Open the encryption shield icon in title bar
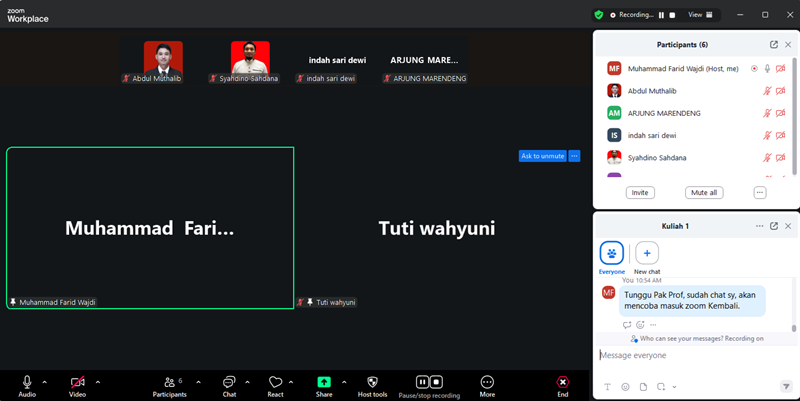 click(599, 15)
